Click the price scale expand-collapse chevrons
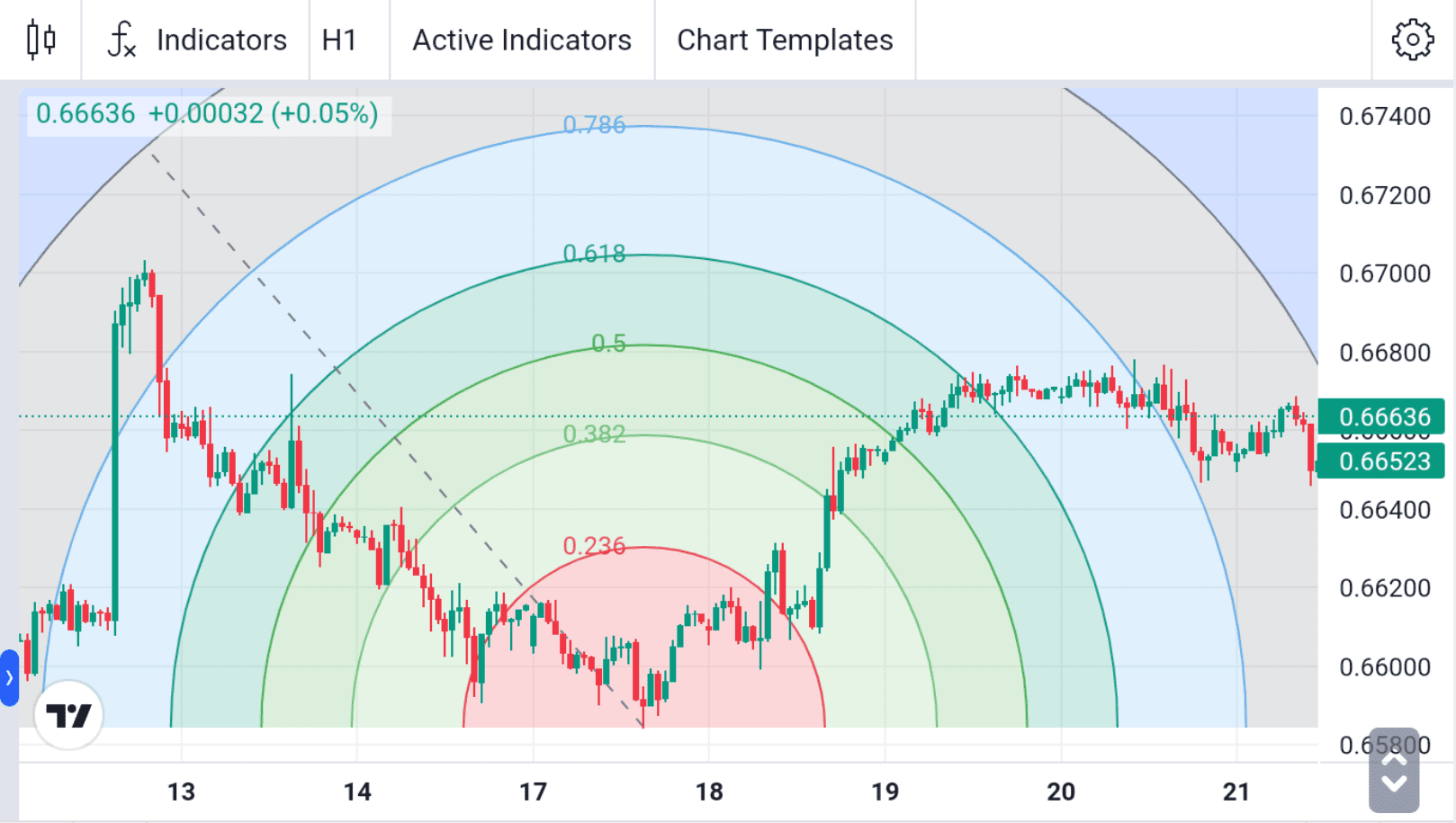 1394,771
